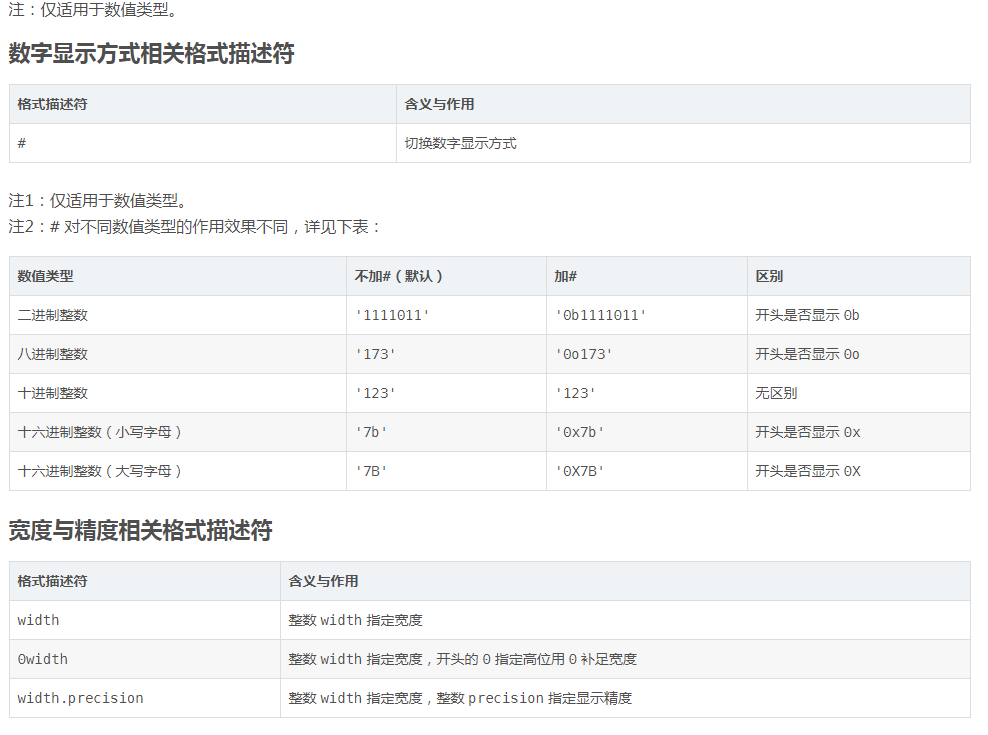Click the 数值类型 column header
The height and width of the screenshot is (735, 988).
tap(45, 276)
